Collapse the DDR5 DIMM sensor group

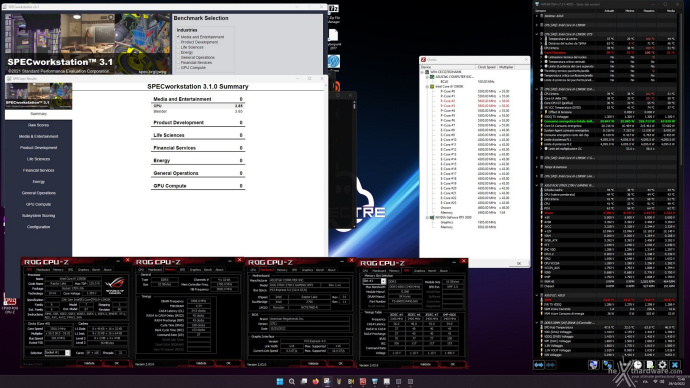coord(537,322)
